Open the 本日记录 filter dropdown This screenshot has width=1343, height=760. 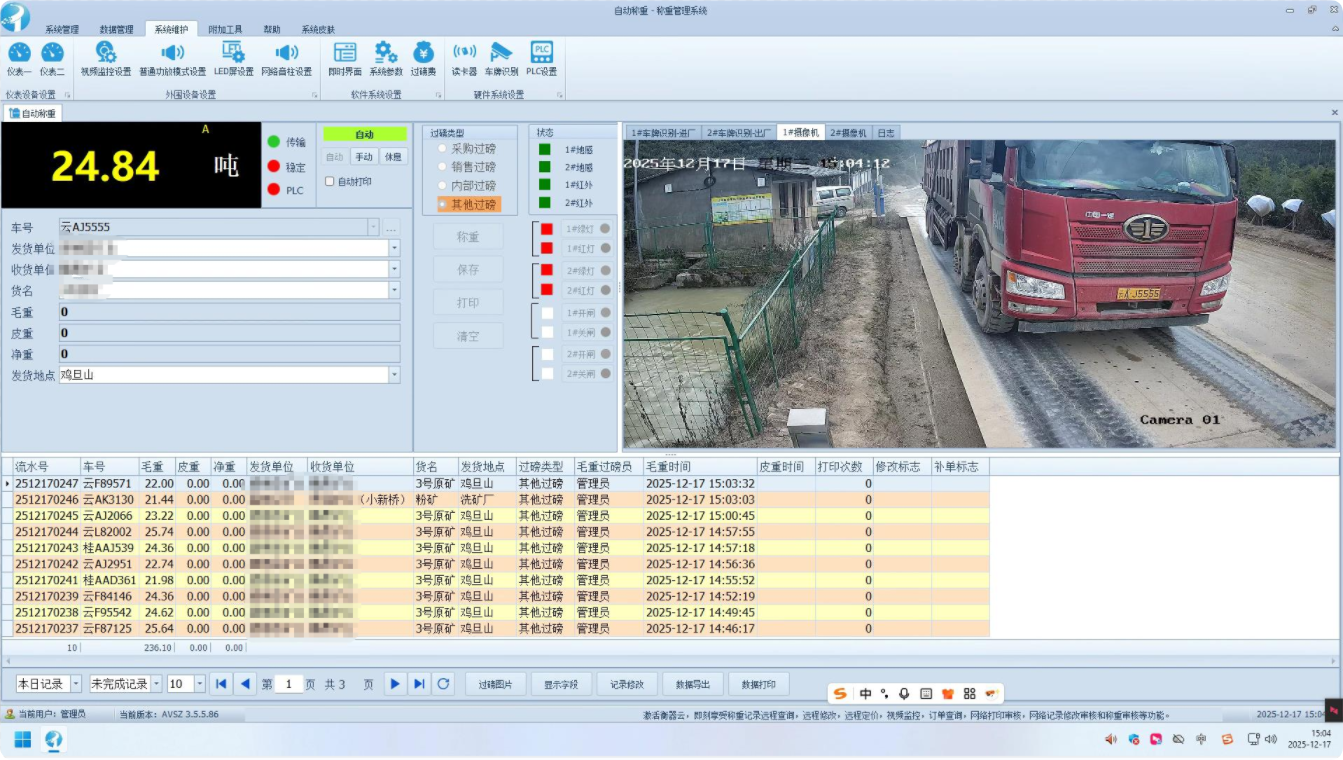(76, 684)
